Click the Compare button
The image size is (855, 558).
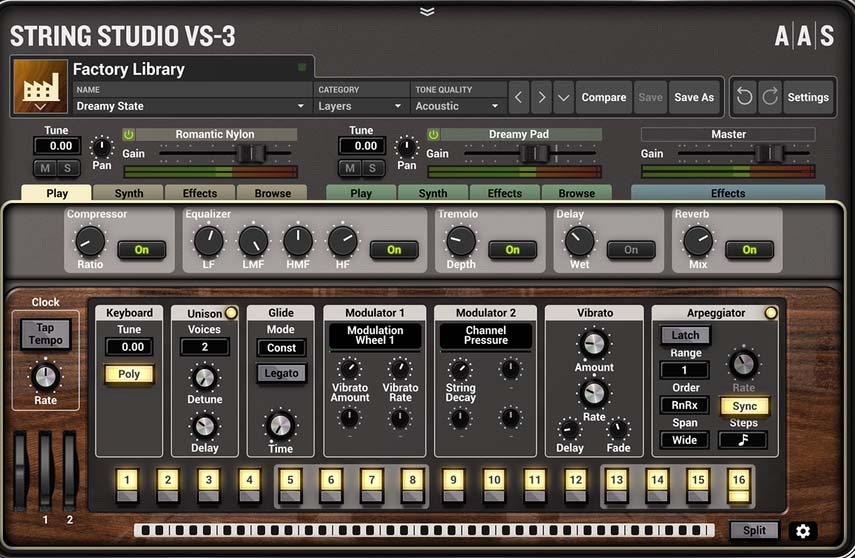click(604, 98)
